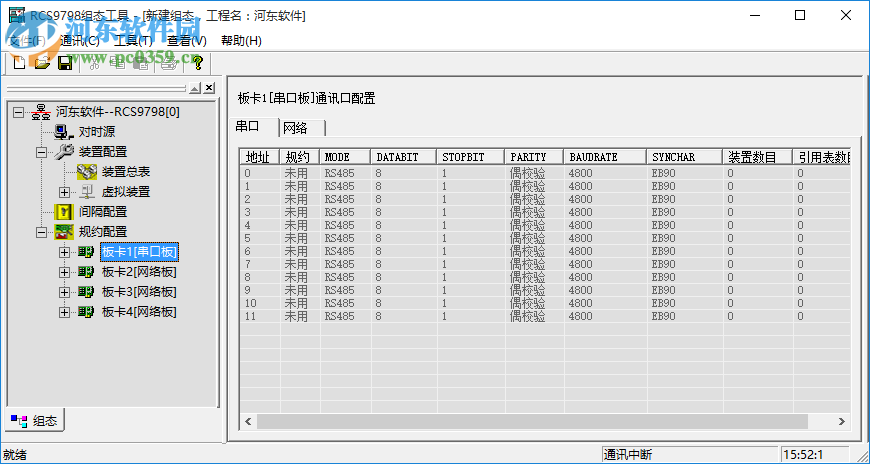The height and width of the screenshot is (464, 870).
Task: Expand 板卡1[串口板] with its plus box
Action: [x=64, y=252]
